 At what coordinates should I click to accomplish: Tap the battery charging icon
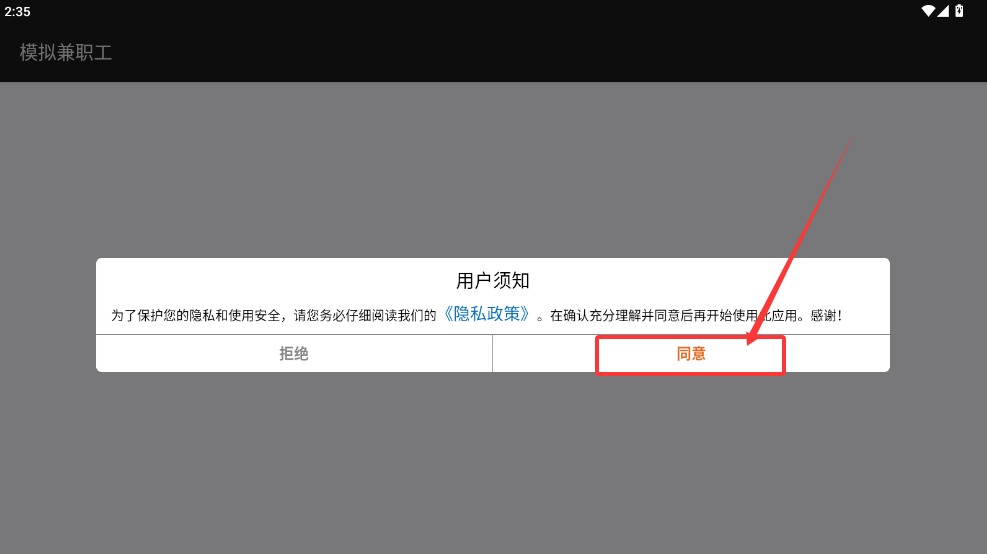point(959,11)
